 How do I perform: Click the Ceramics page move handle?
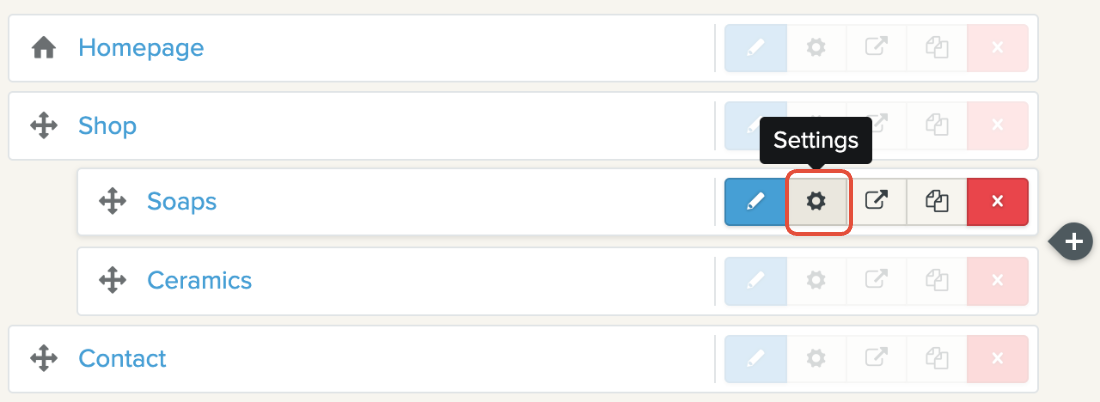pos(112,280)
